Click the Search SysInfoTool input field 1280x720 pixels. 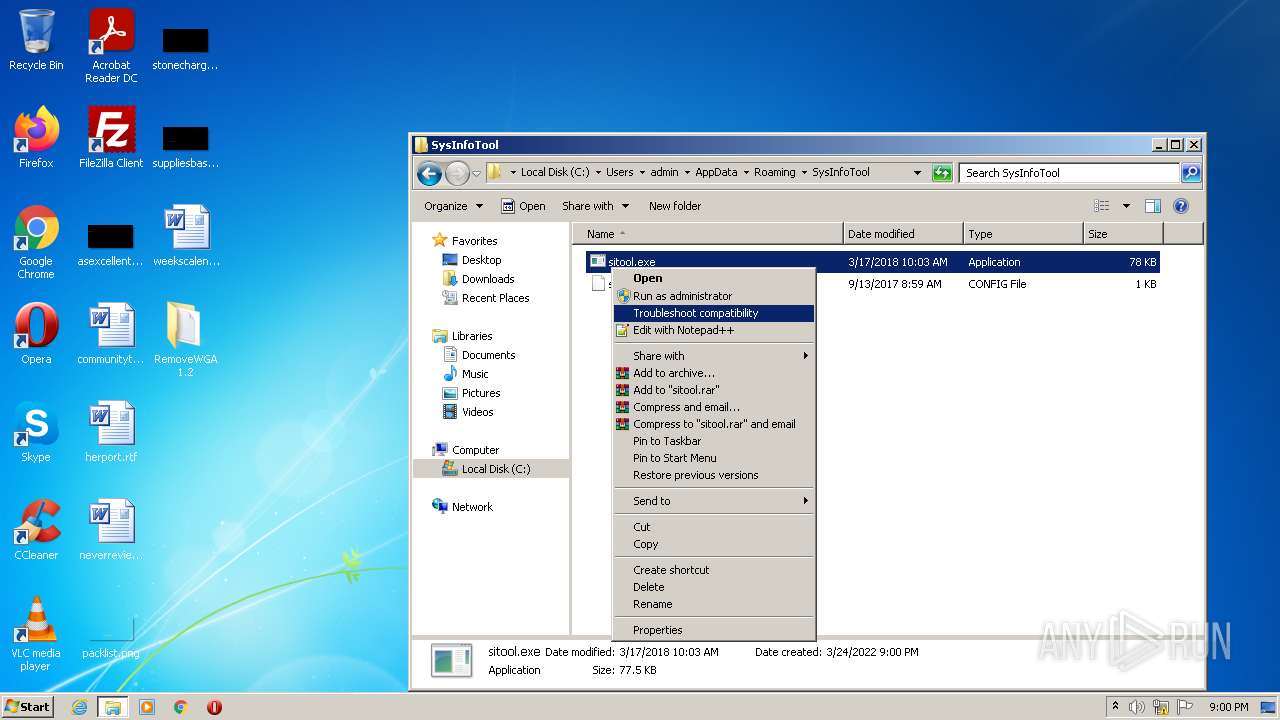[1069, 173]
